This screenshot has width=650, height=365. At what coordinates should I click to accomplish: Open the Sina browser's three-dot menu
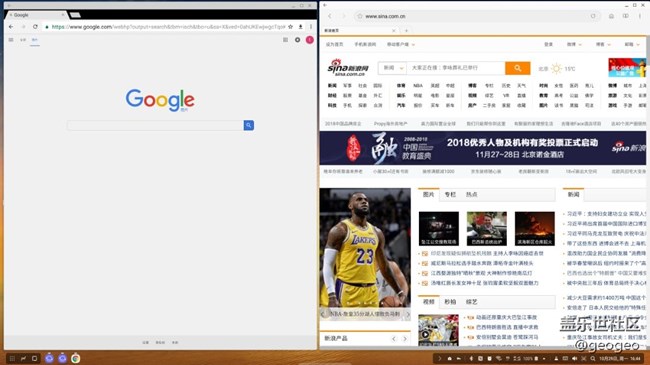(x=640, y=16)
